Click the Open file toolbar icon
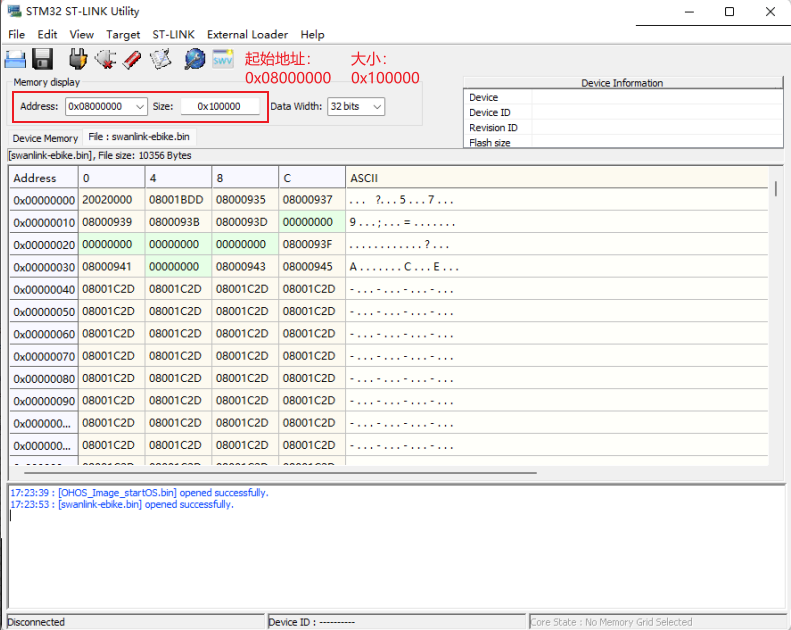This screenshot has height=630, width=791. point(16,59)
